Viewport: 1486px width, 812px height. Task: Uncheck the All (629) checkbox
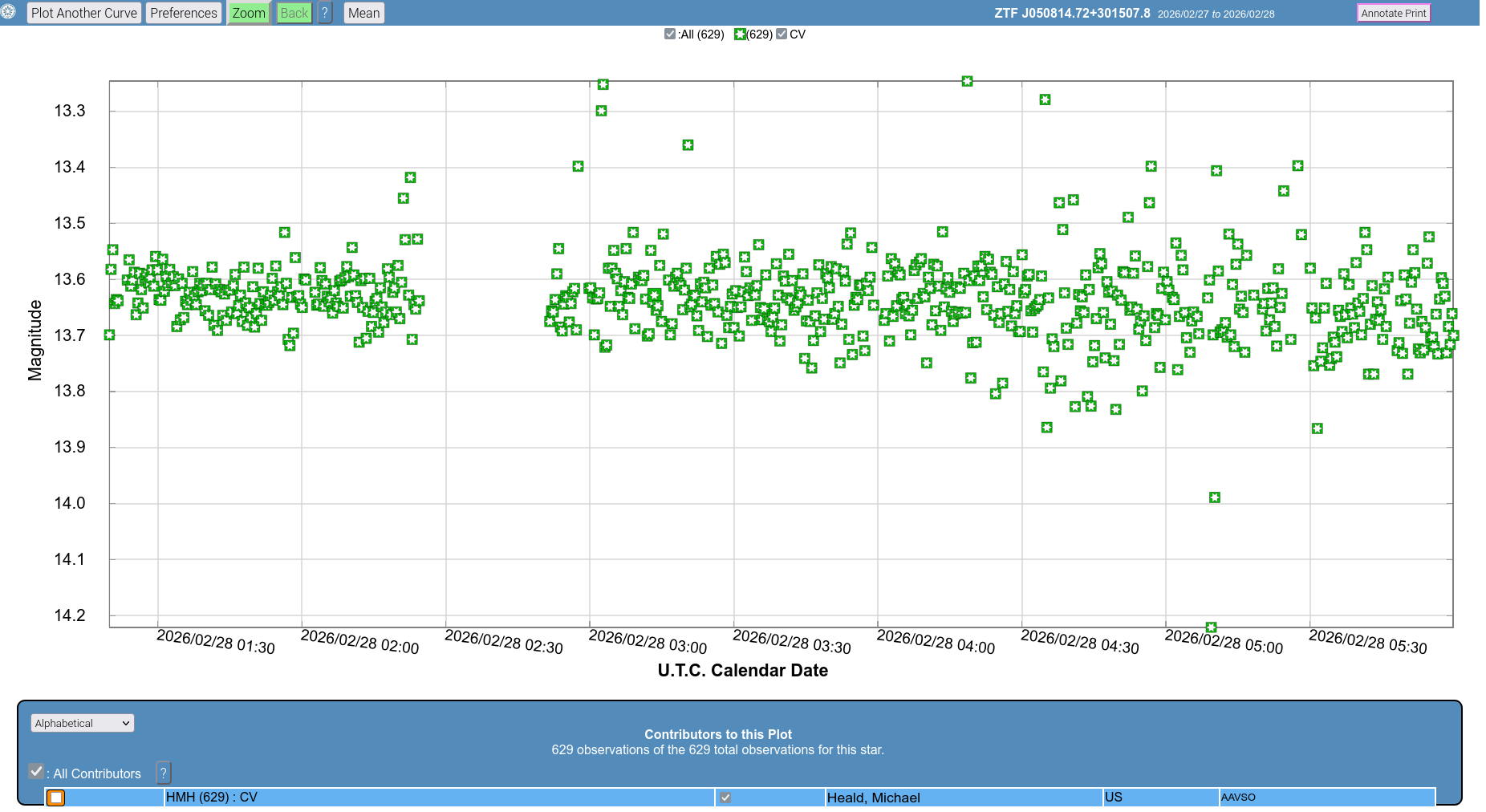click(670, 35)
